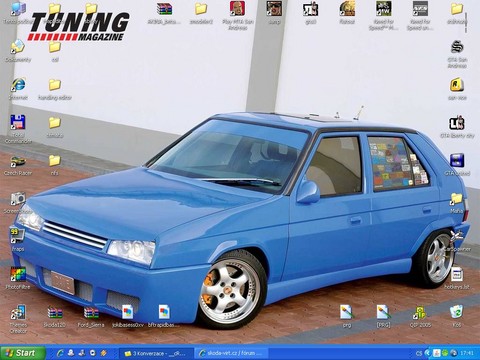The width and height of the screenshot is (480, 360).
Task: Click the 17:41 taskbar clock
Action: pos(467,353)
